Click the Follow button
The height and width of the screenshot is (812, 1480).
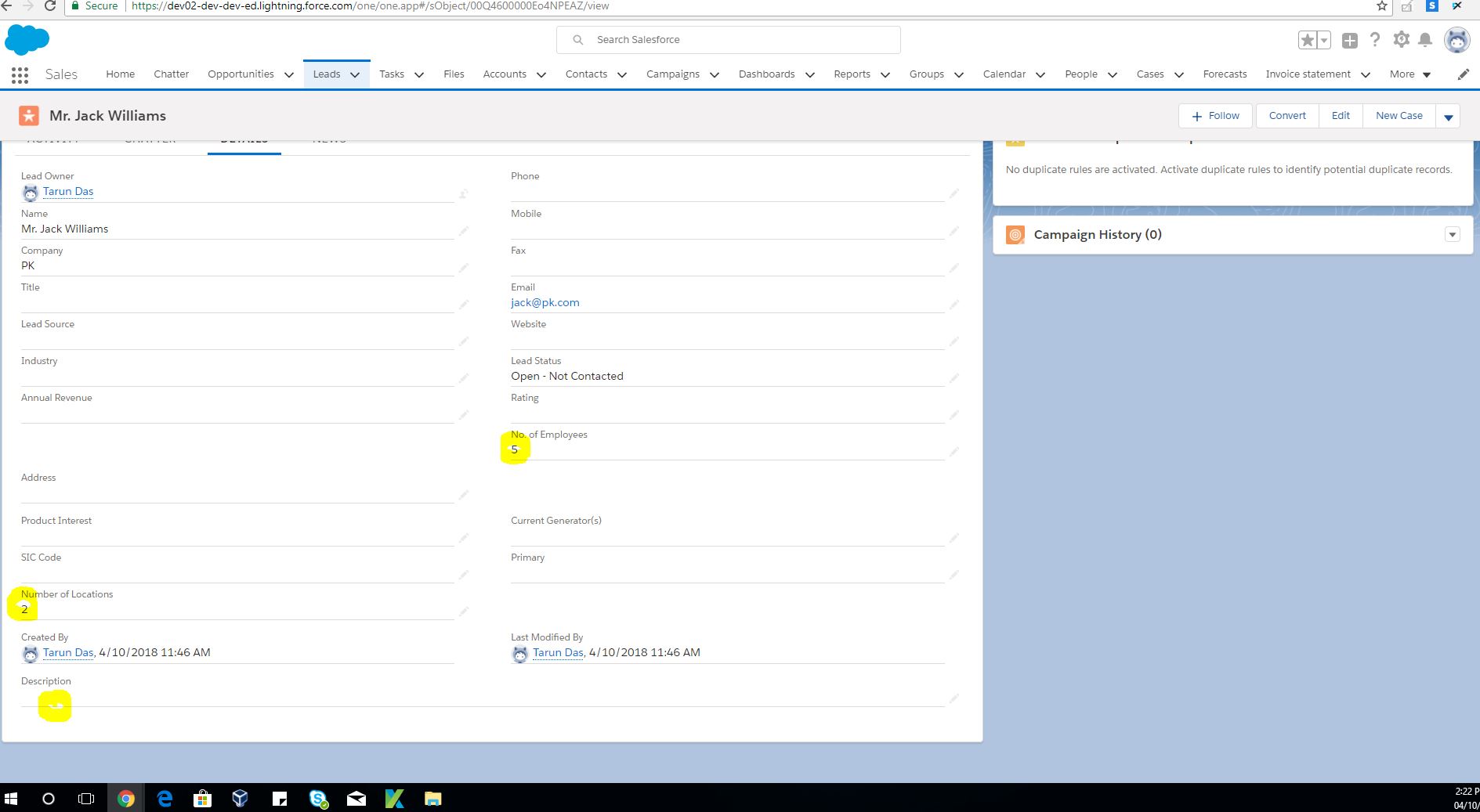1215,116
